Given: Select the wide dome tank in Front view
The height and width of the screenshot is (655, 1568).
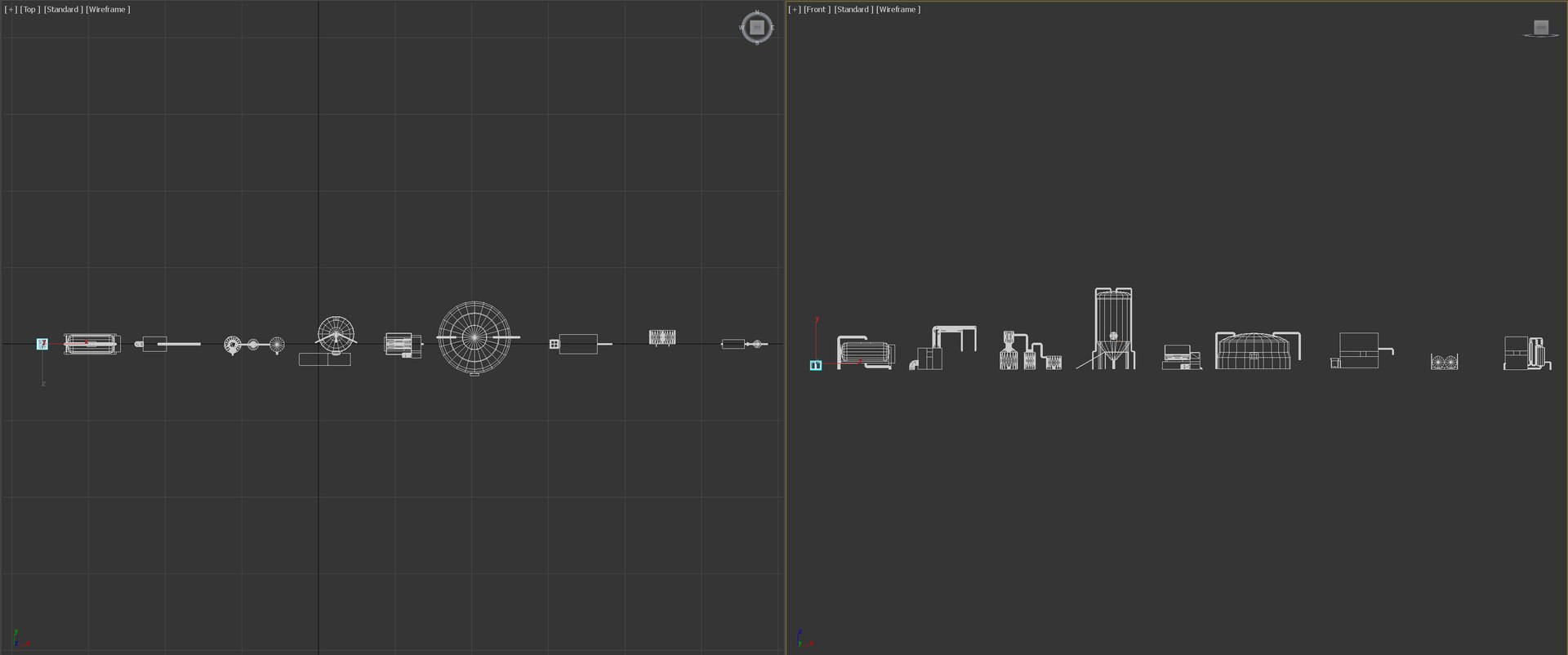Looking at the screenshot, I should click(1258, 350).
